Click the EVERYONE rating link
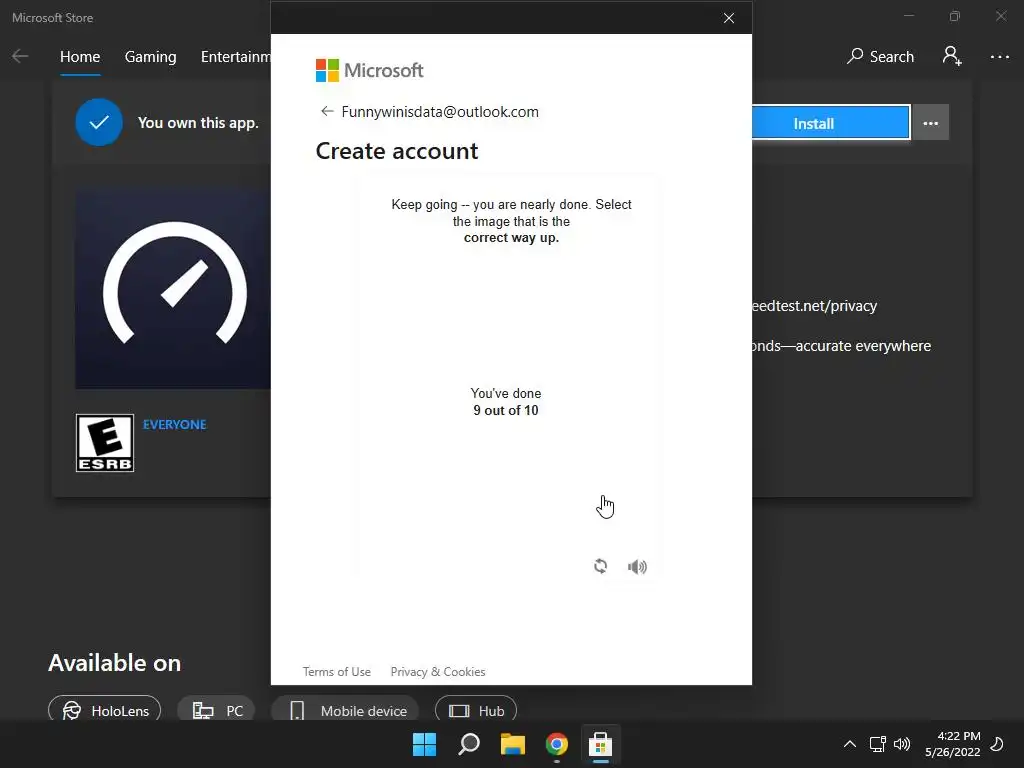1024x768 pixels. point(174,424)
